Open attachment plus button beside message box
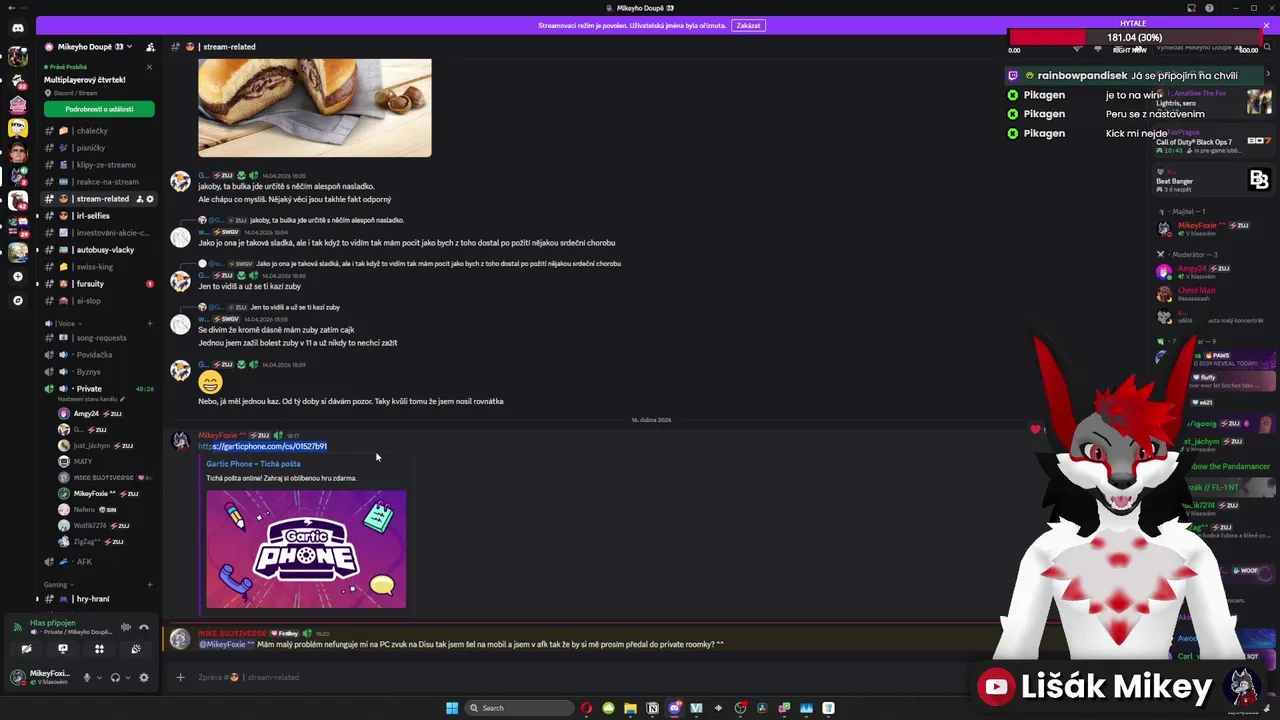This screenshot has height=720, width=1280. pyautogui.click(x=180, y=677)
